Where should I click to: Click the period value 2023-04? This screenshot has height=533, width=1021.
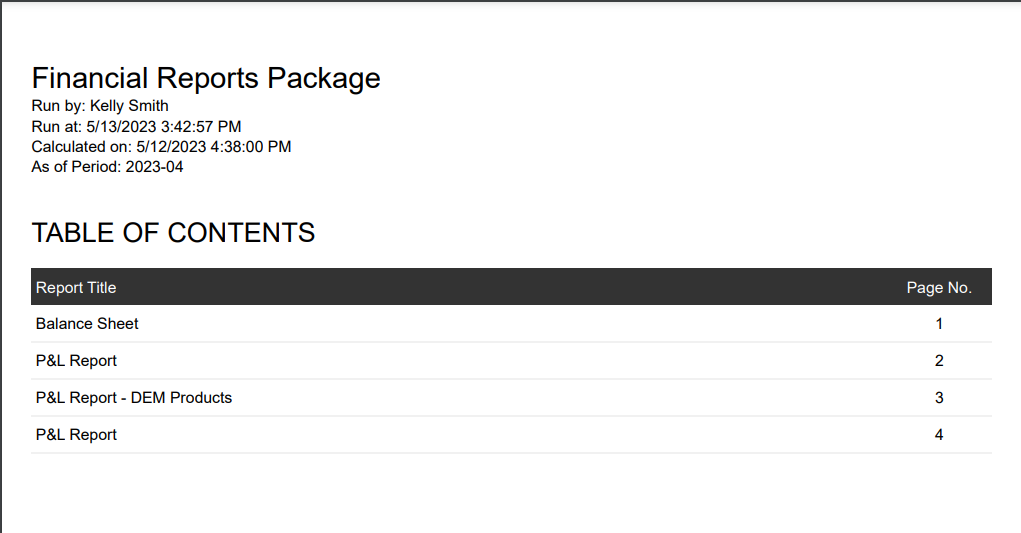pos(155,167)
